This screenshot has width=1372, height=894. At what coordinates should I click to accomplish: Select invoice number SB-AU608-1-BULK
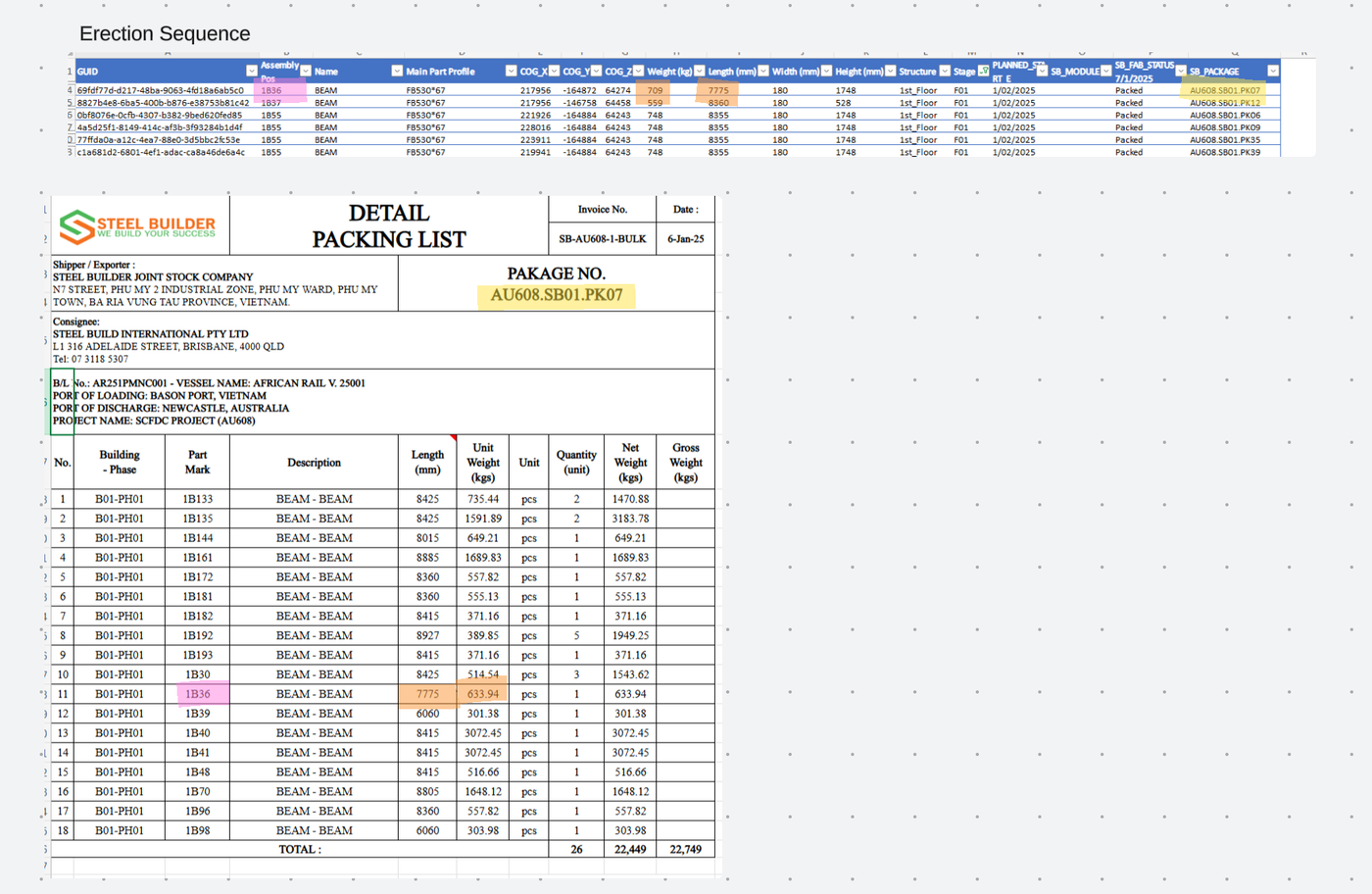click(x=602, y=239)
